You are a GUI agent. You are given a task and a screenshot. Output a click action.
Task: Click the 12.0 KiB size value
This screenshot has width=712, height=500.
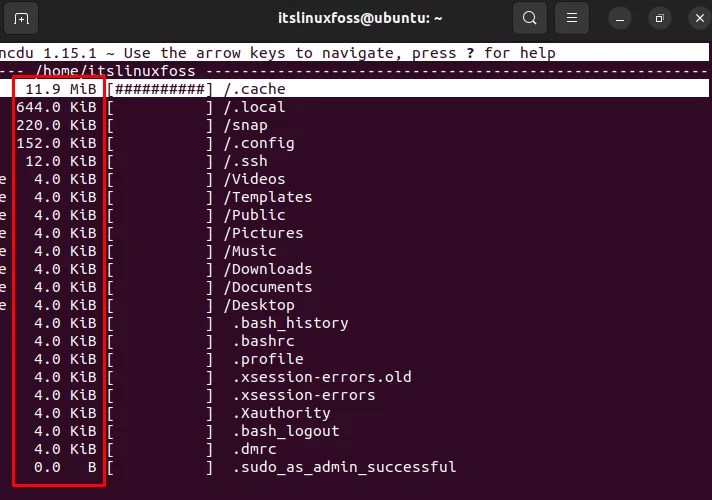pos(61,161)
